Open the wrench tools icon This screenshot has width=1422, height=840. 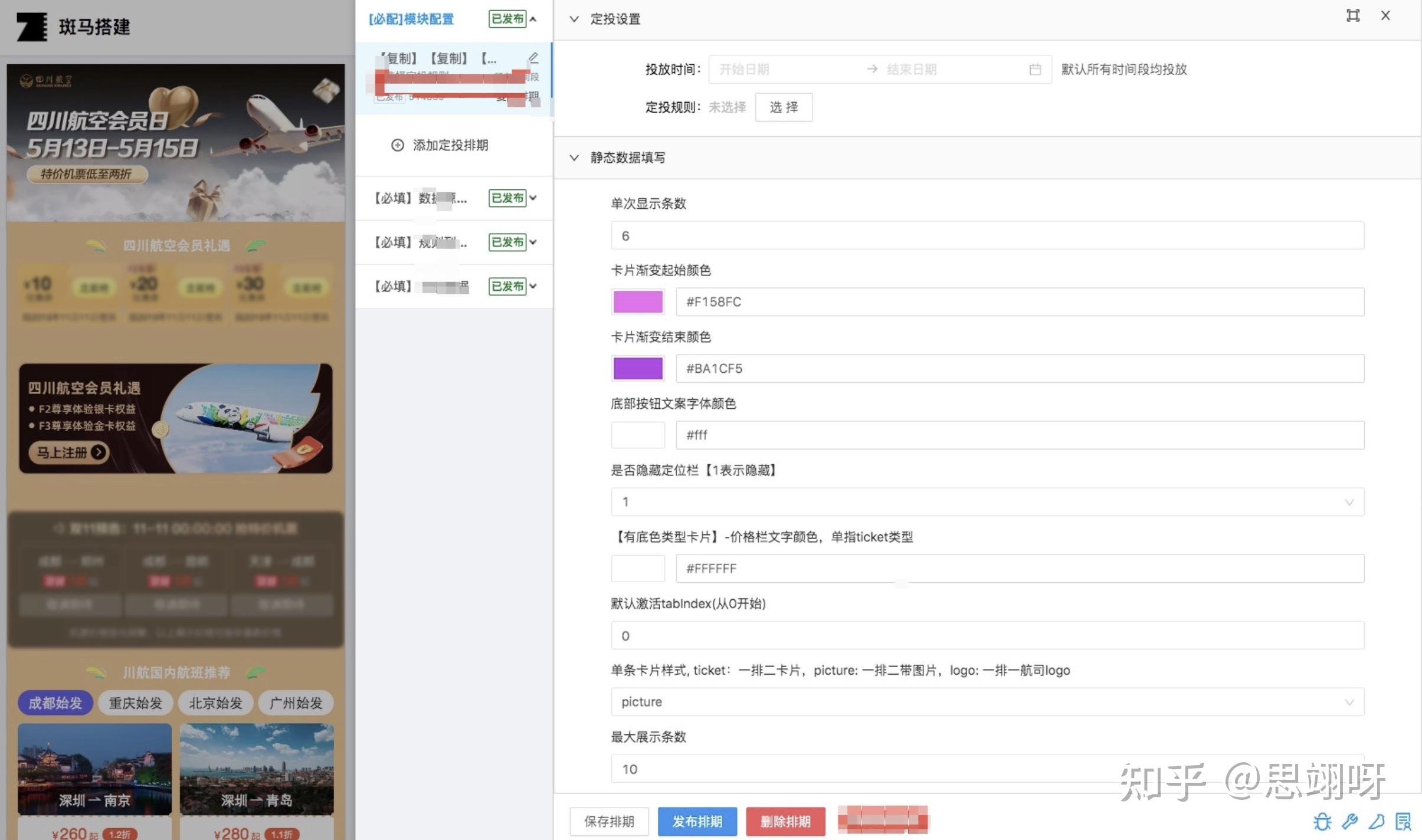1349,821
